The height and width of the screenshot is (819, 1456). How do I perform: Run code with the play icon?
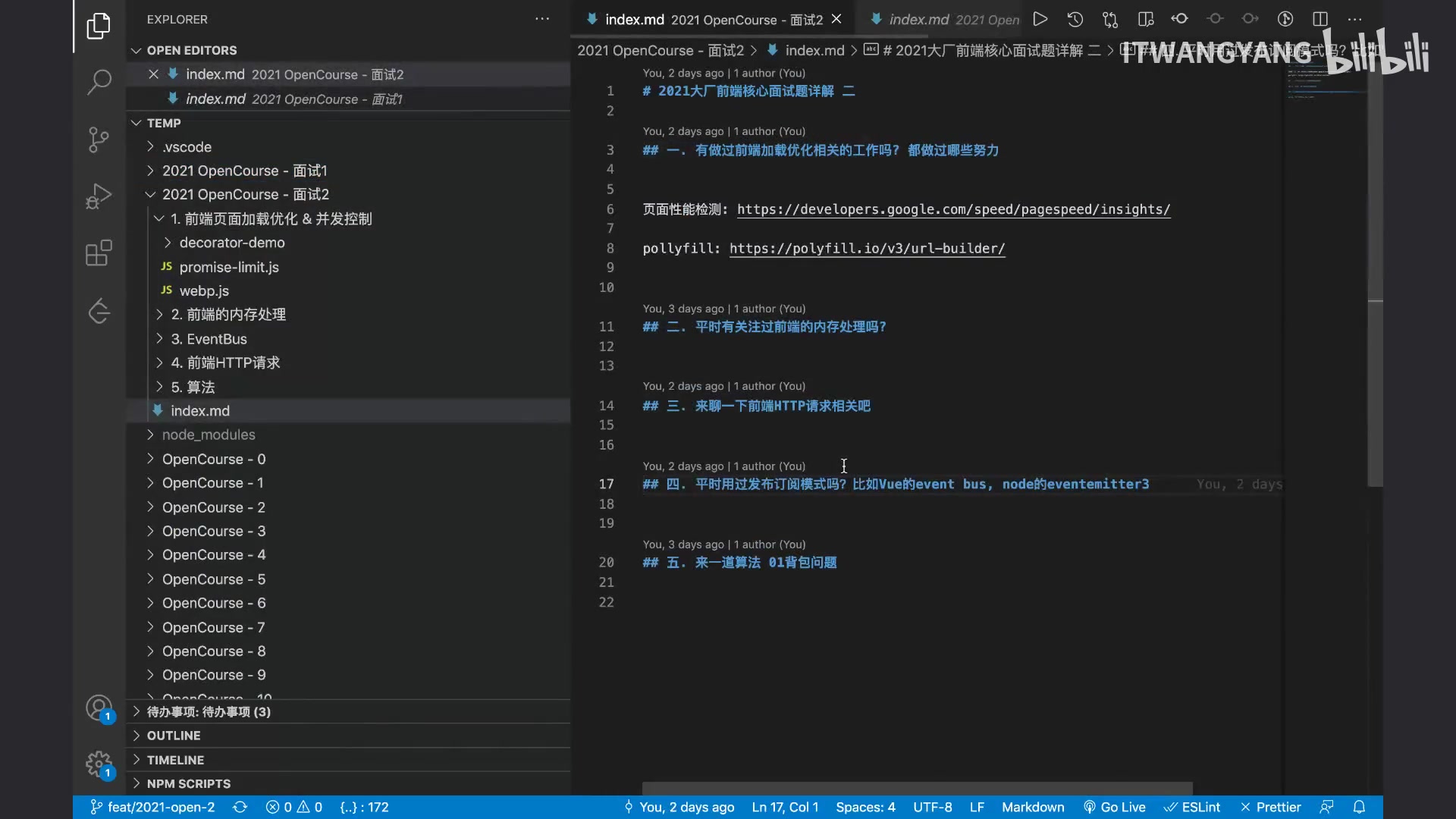click(1040, 19)
